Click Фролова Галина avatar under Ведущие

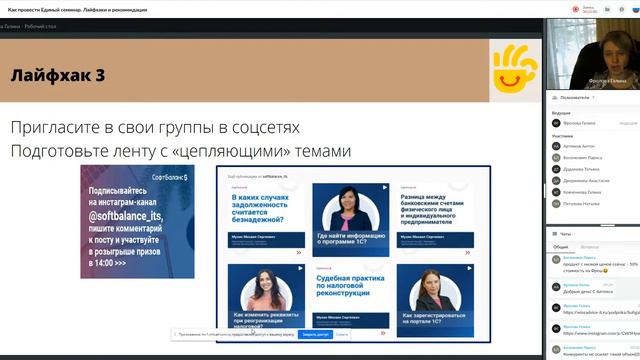point(556,123)
